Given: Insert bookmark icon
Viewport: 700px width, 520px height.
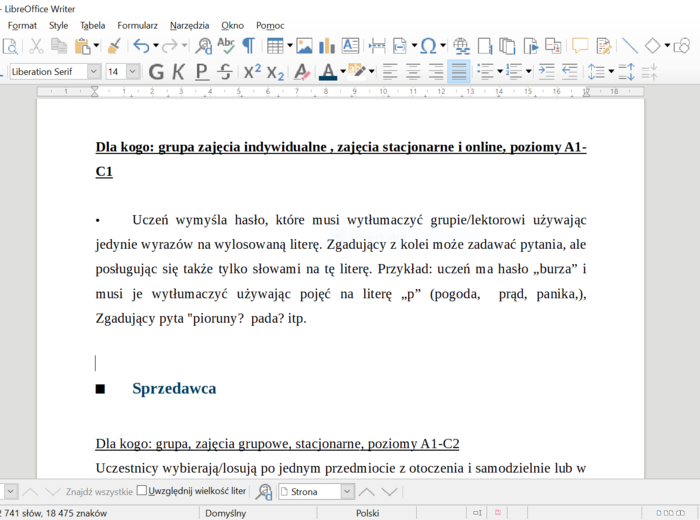Looking at the screenshot, I should click(530, 46).
